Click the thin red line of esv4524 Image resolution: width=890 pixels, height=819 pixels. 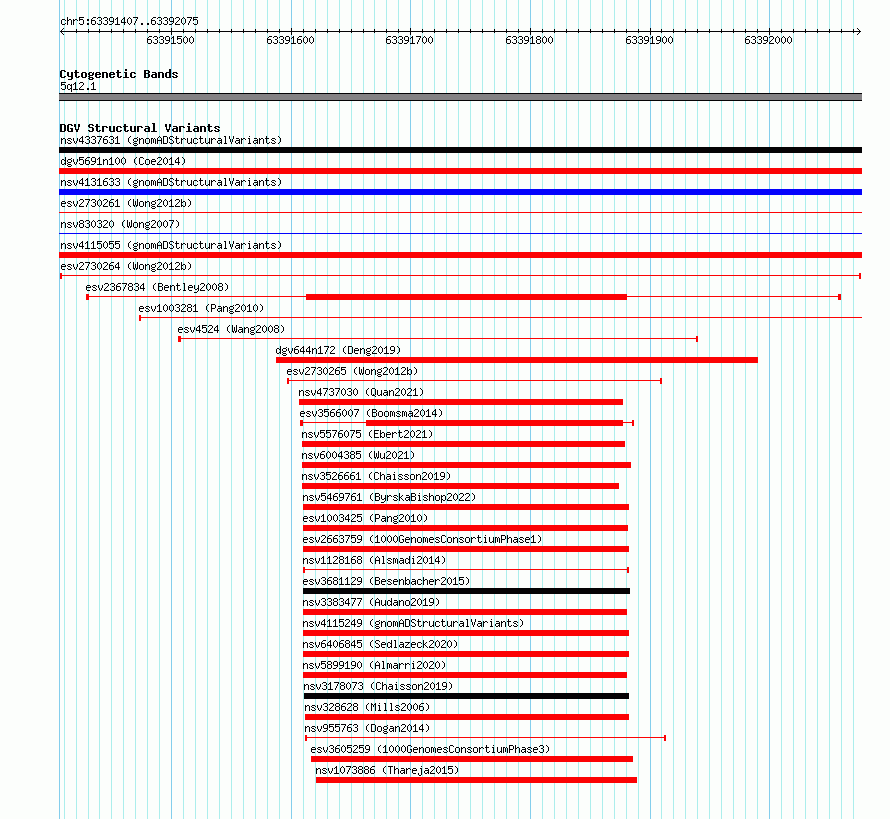coord(438,339)
